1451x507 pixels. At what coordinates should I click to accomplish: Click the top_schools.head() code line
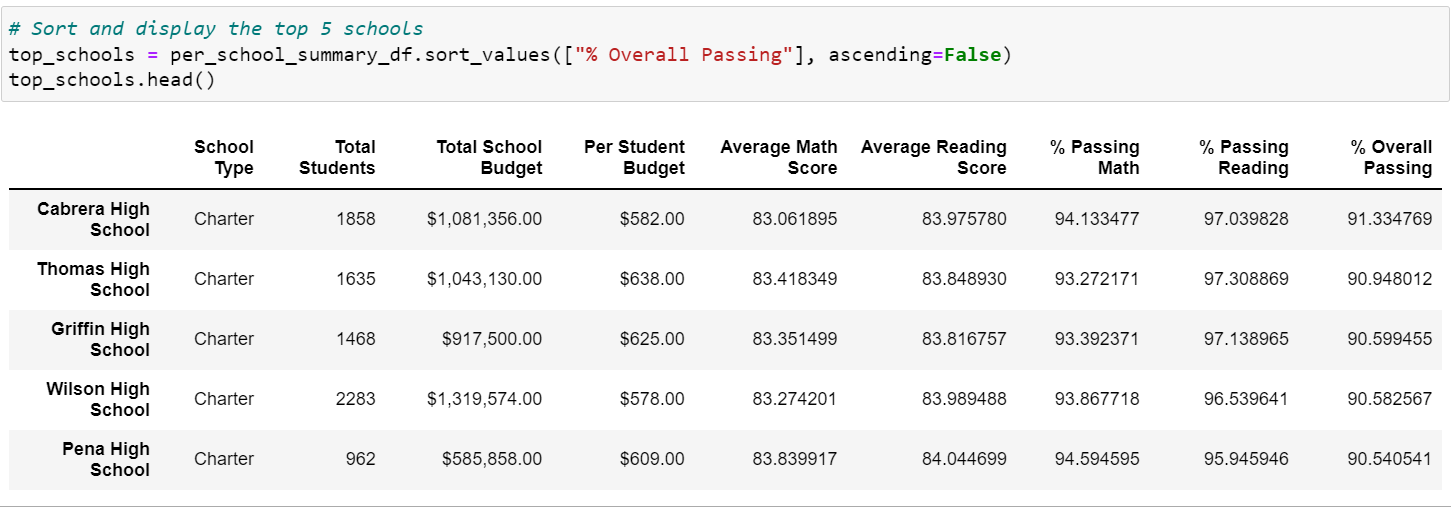click(111, 79)
